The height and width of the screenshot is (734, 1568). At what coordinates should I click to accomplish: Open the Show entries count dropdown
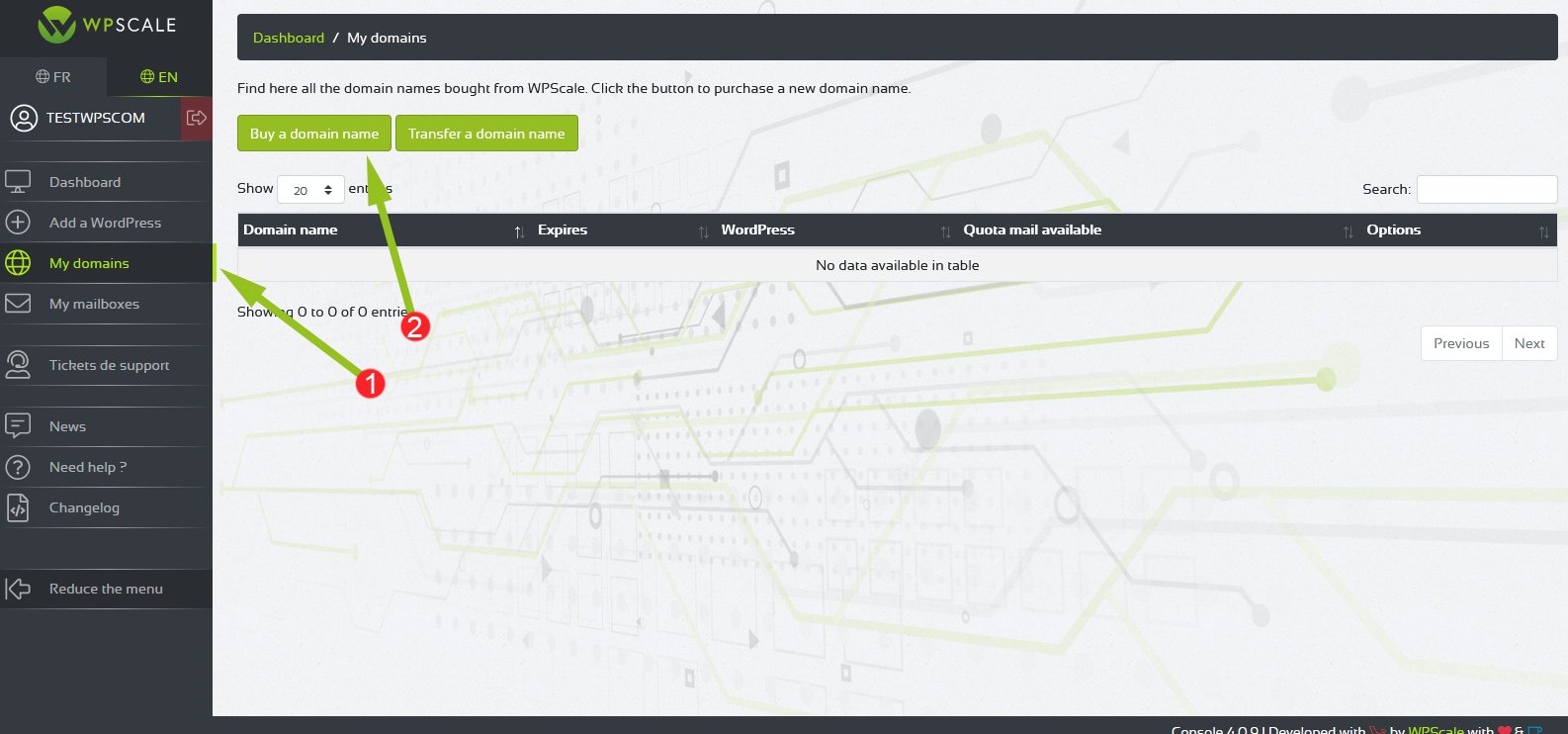click(x=310, y=190)
